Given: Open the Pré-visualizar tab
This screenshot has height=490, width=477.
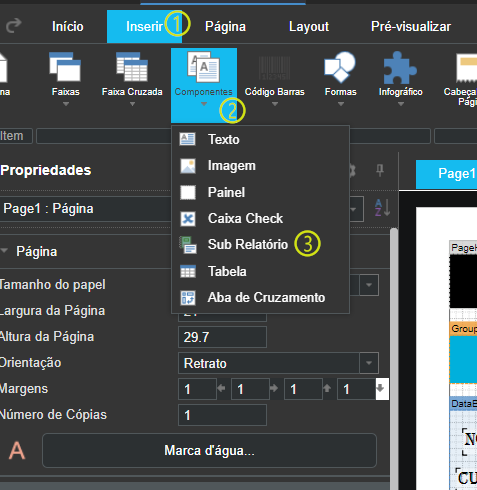Looking at the screenshot, I should (x=411, y=27).
